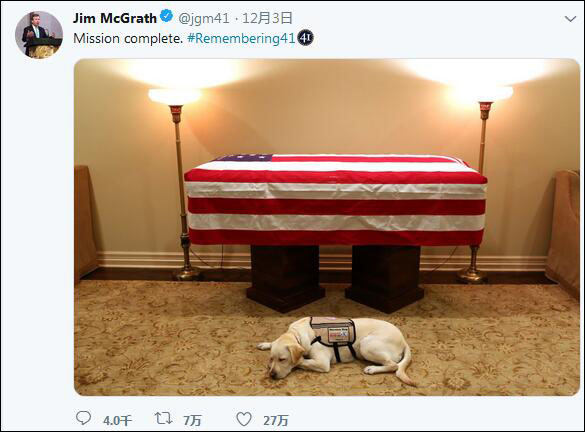Screen dimensions: 585x432
Task: Open the tweet options chevron menu
Action: click(570, 19)
